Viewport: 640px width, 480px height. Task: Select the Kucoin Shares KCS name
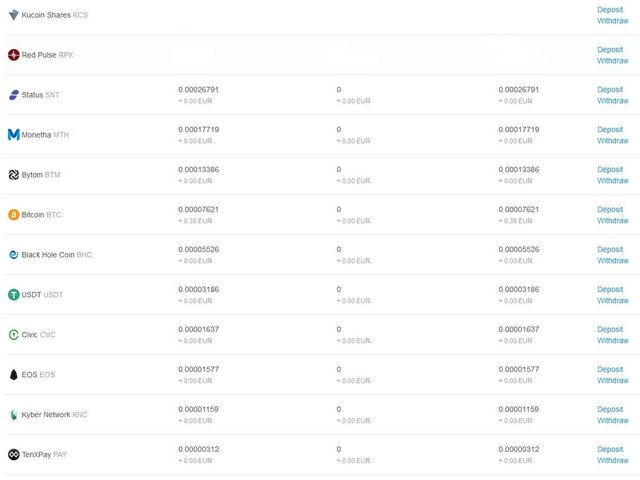click(x=55, y=15)
